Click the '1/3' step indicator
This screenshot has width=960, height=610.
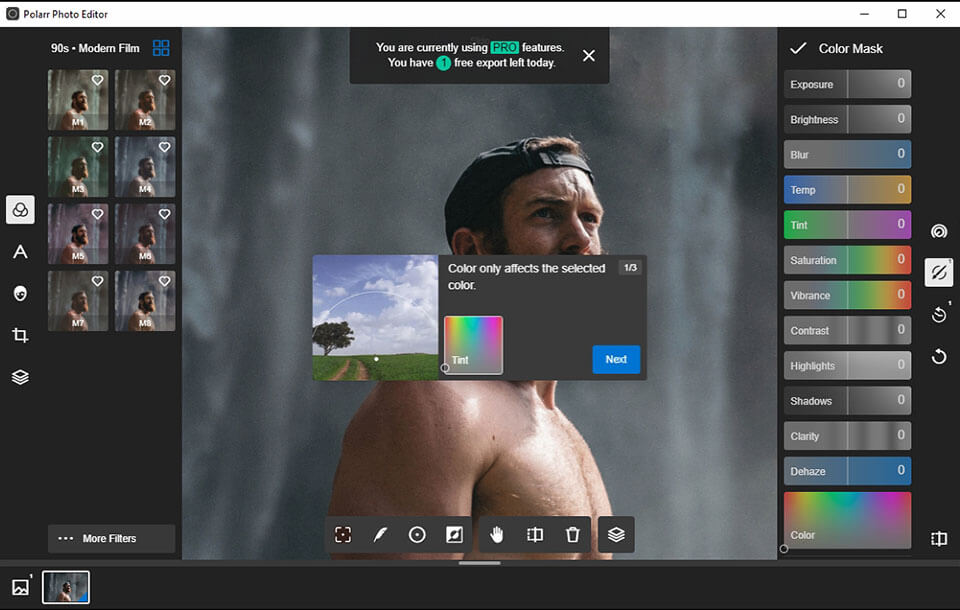(630, 268)
